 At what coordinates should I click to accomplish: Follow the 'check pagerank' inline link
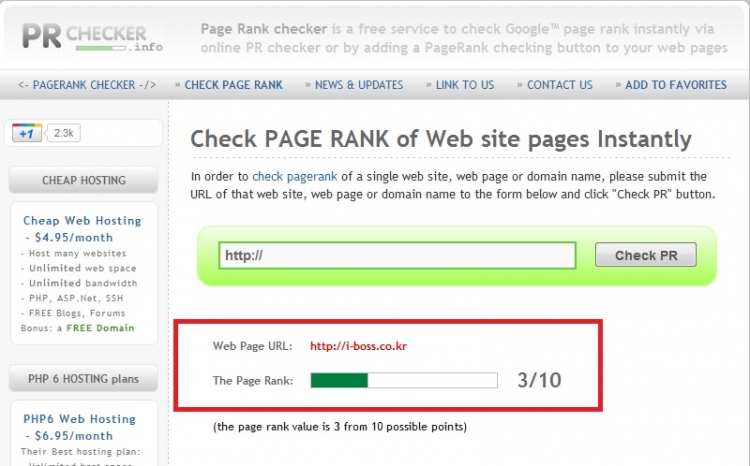tap(295, 177)
